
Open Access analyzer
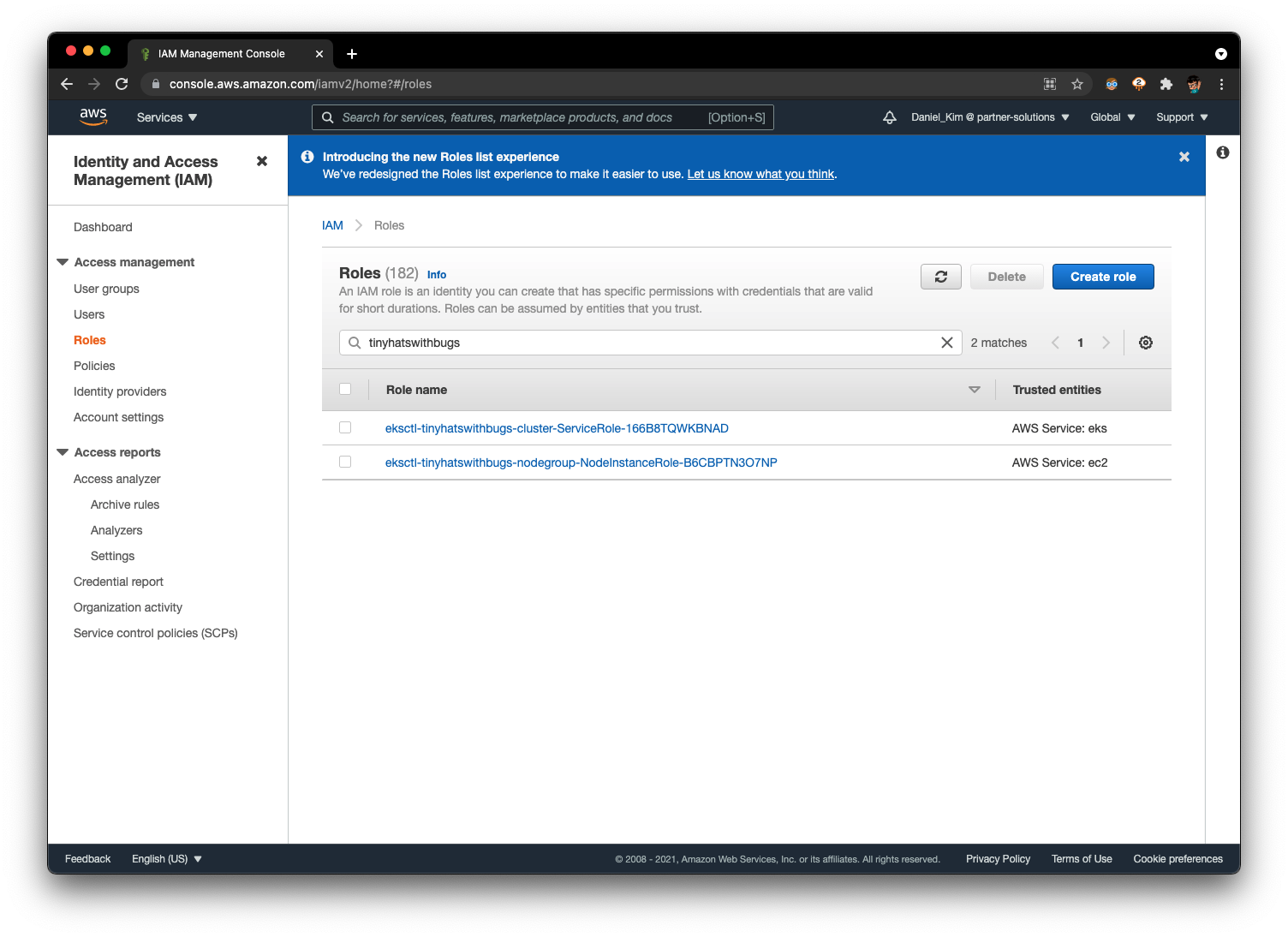(117, 479)
